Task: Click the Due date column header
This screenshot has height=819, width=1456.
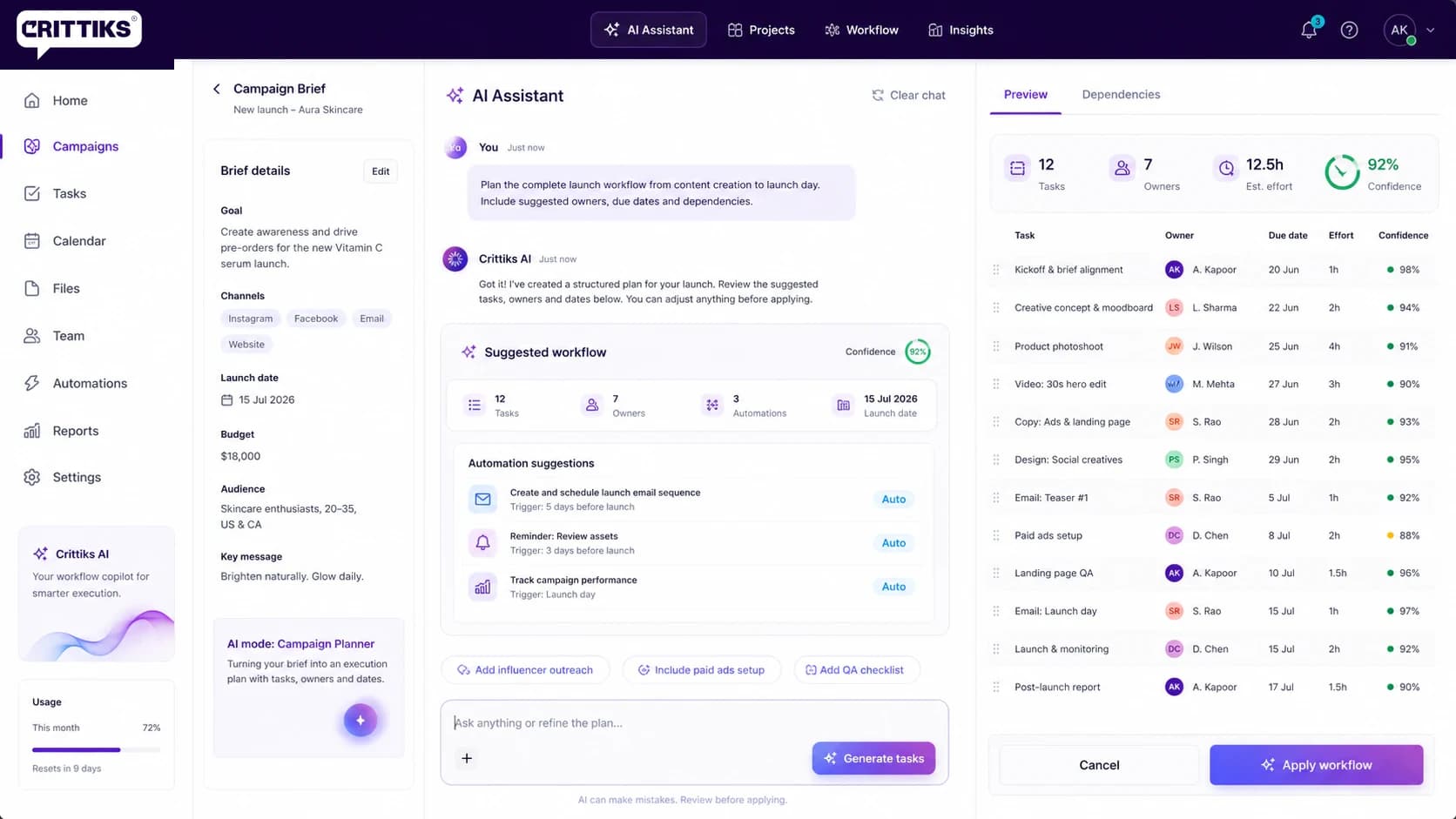Action: (x=1288, y=236)
